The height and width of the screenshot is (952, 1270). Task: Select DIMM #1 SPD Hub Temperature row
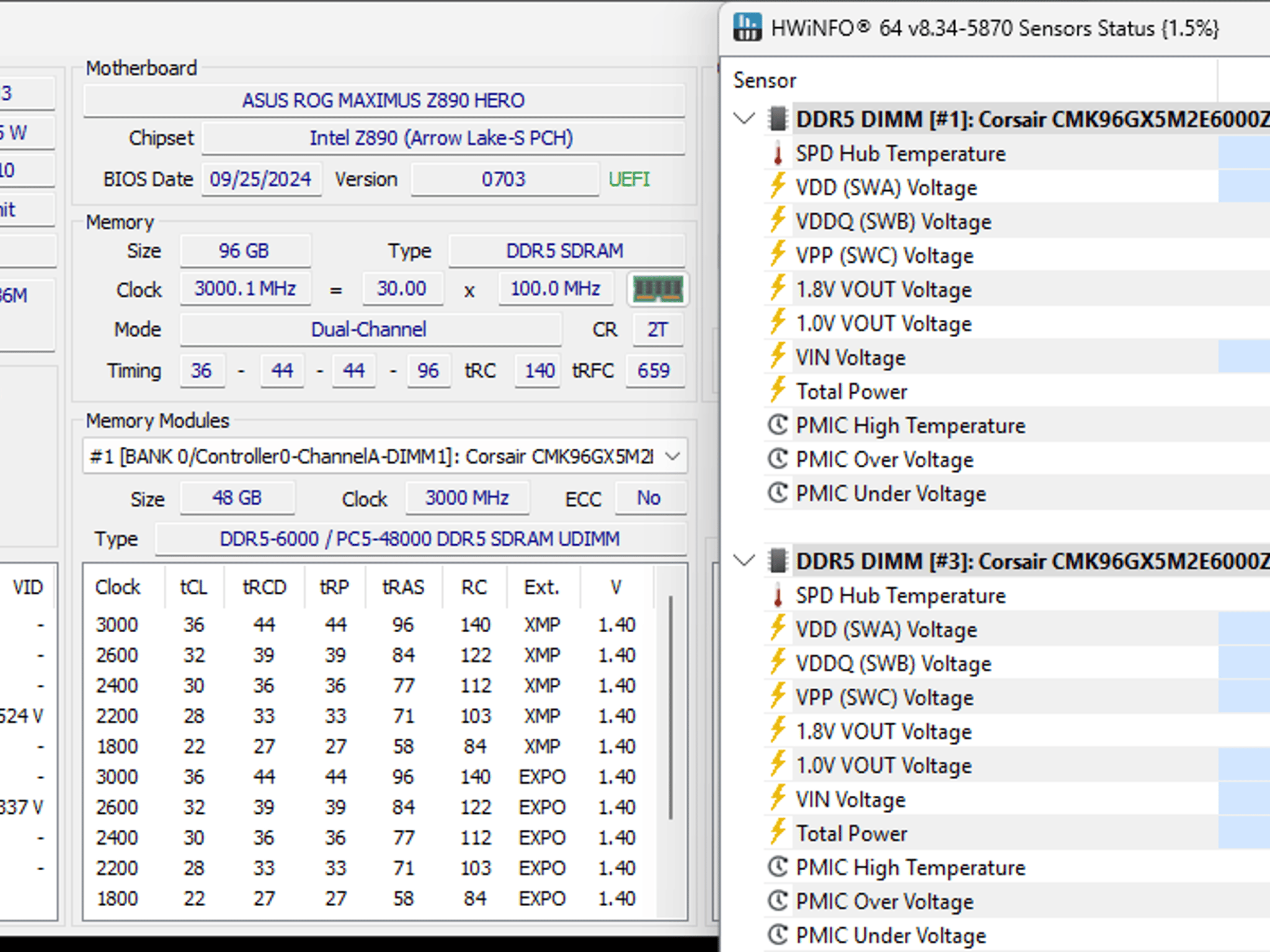coord(1017,154)
